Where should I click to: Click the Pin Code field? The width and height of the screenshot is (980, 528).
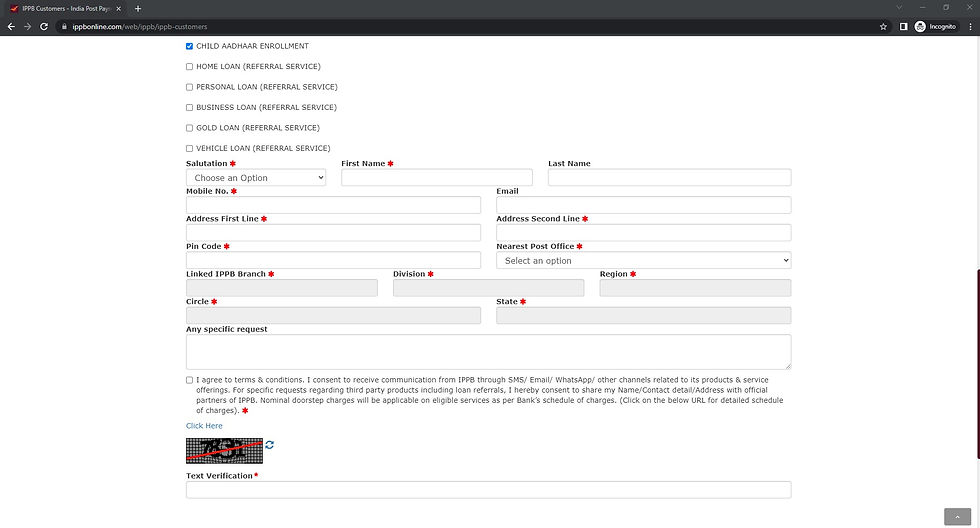click(333, 260)
